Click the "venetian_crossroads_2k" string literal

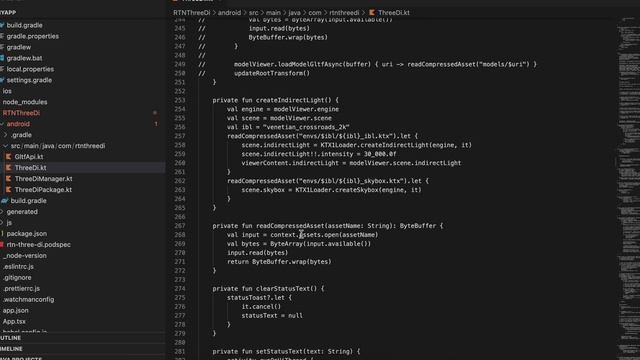tap(306, 127)
